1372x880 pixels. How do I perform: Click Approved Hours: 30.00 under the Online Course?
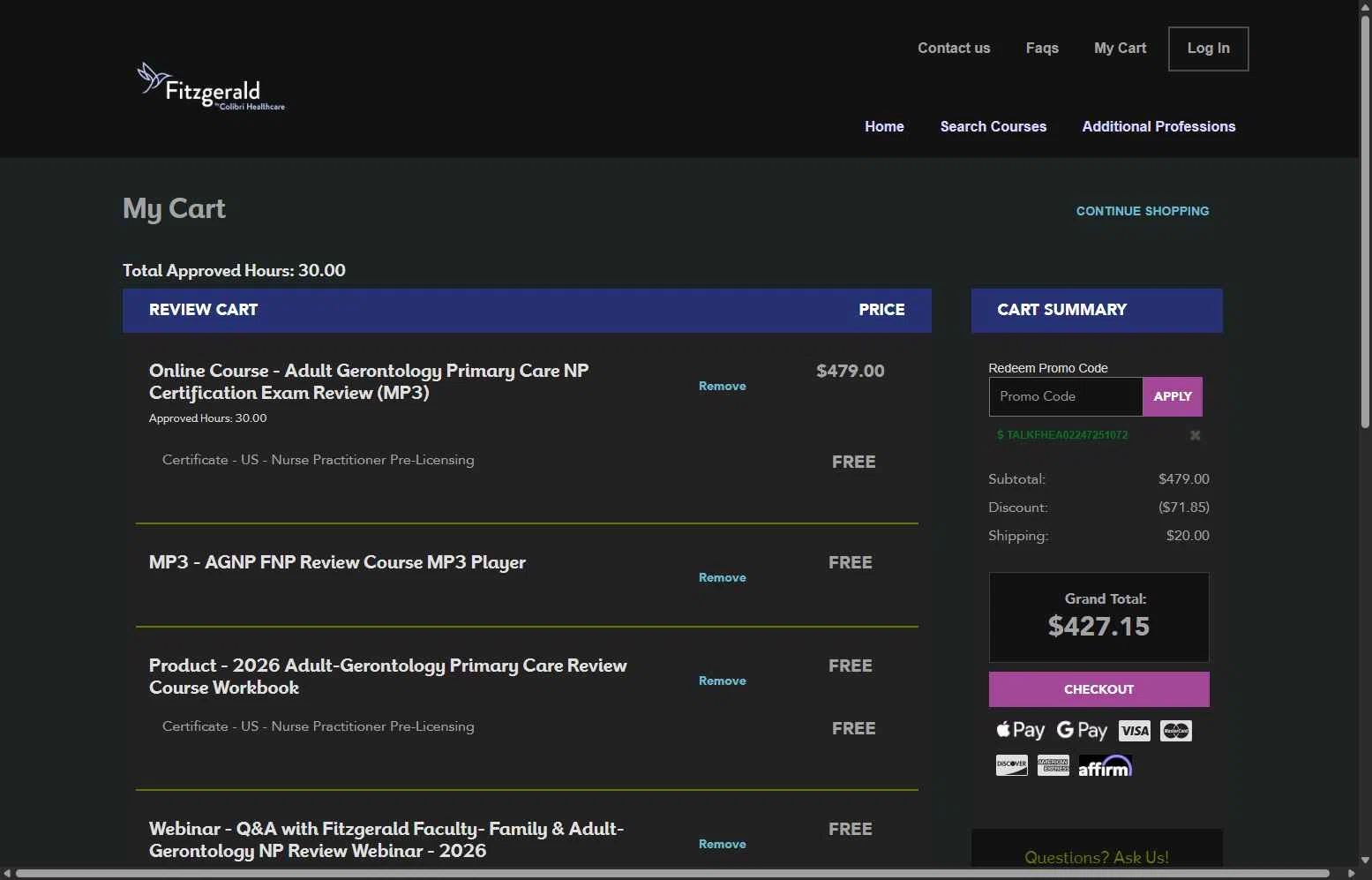207,418
